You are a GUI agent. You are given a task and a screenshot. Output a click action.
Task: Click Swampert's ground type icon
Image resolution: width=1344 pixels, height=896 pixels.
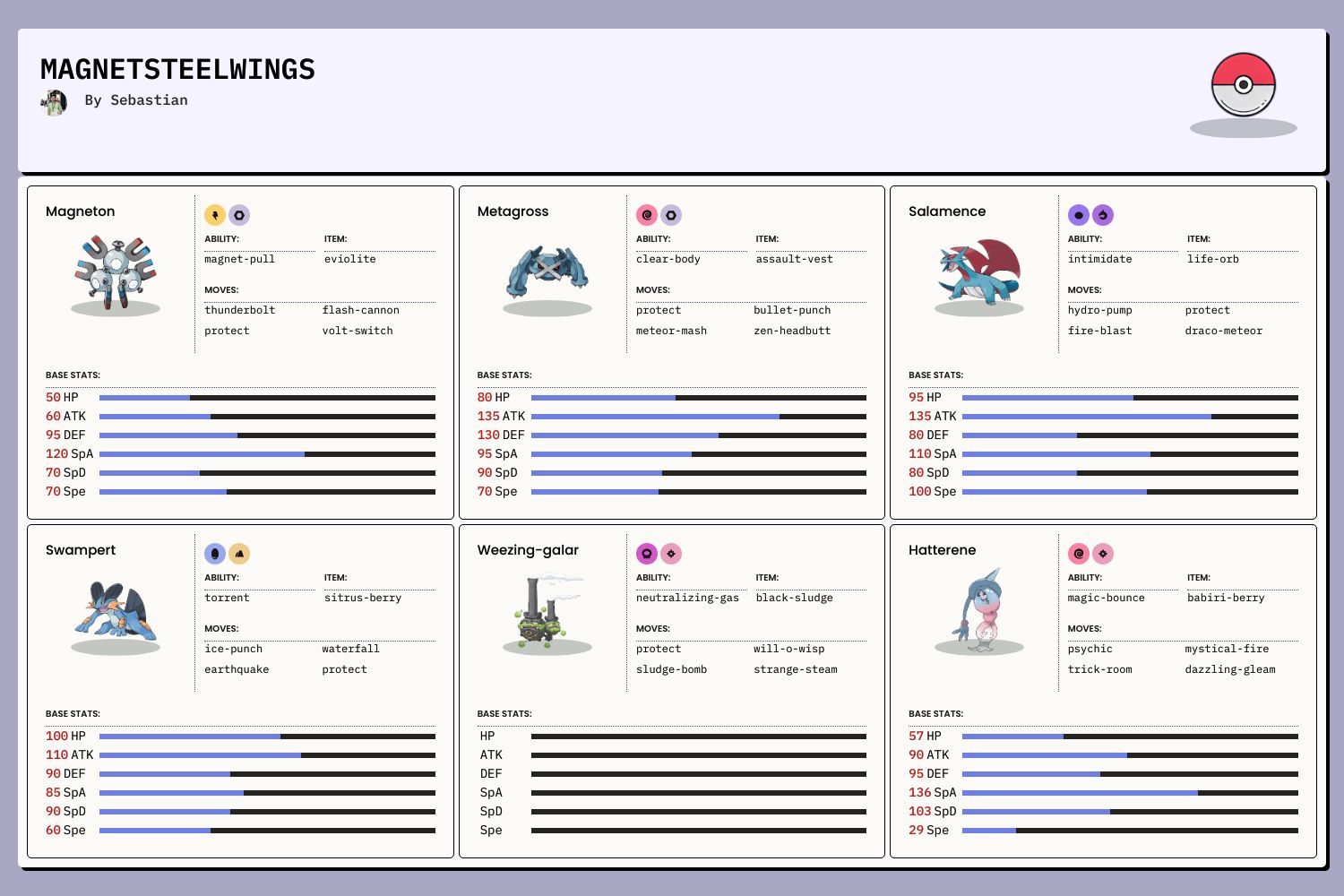tap(239, 554)
